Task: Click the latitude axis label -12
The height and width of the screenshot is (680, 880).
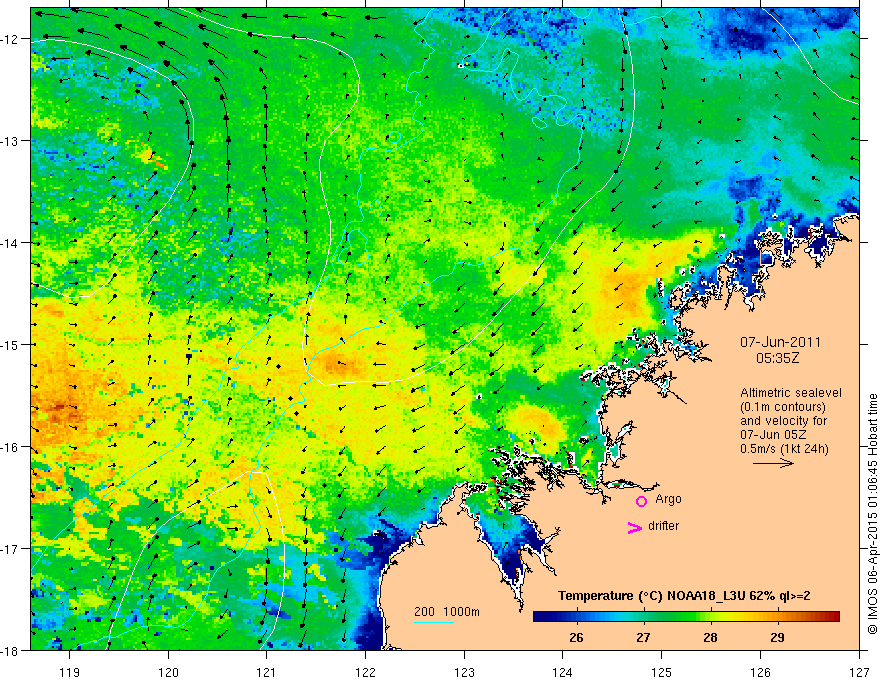Action: 10,39
